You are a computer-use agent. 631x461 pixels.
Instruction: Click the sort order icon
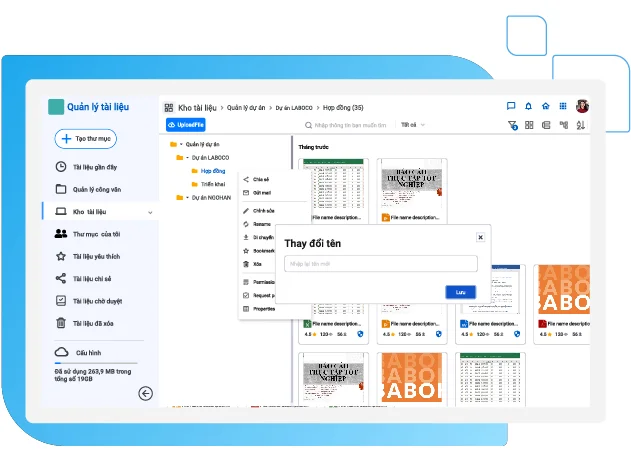[581, 125]
